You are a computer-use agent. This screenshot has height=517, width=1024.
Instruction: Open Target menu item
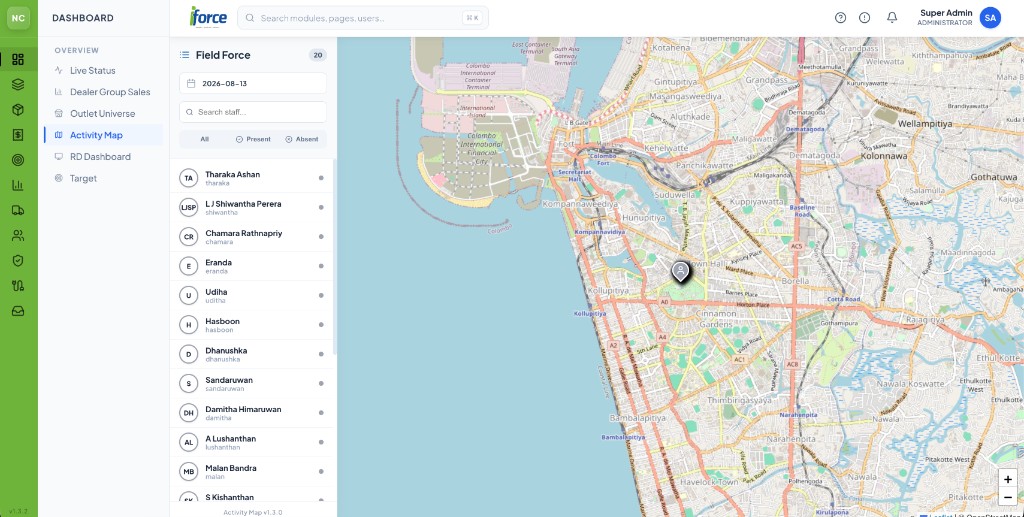click(x=103, y=178)
